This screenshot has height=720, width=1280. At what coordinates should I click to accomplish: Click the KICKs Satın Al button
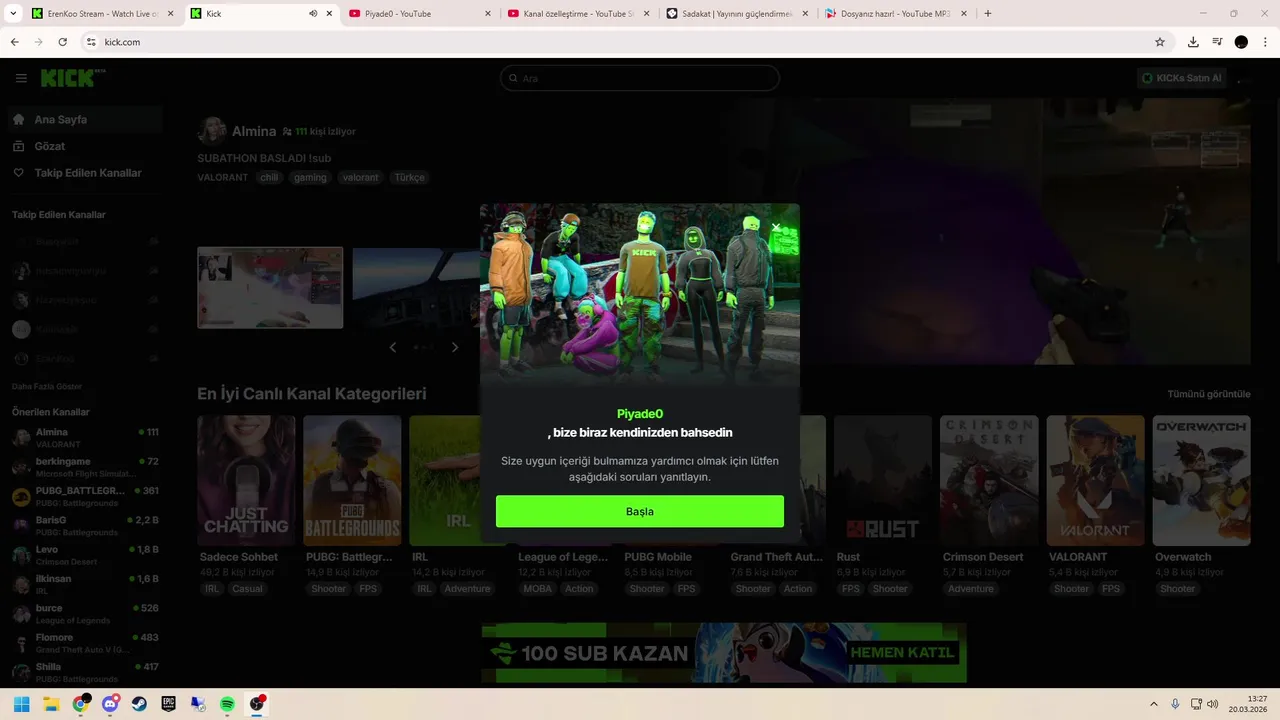point(1182,78)
